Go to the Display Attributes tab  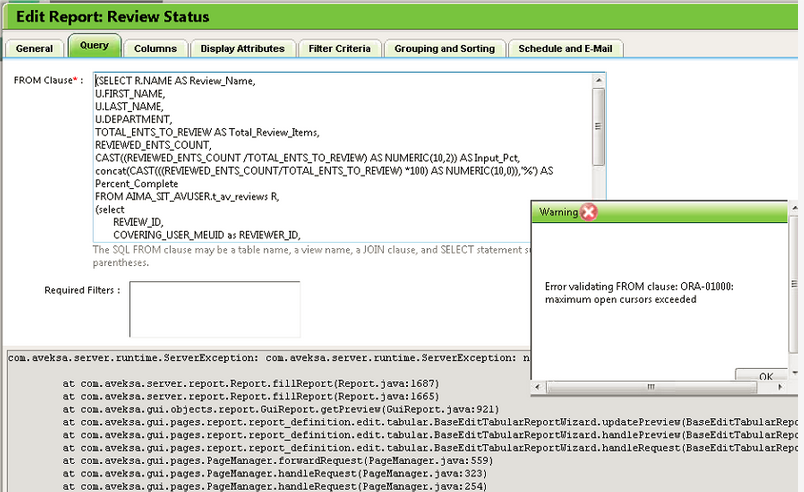pos(242,48)
